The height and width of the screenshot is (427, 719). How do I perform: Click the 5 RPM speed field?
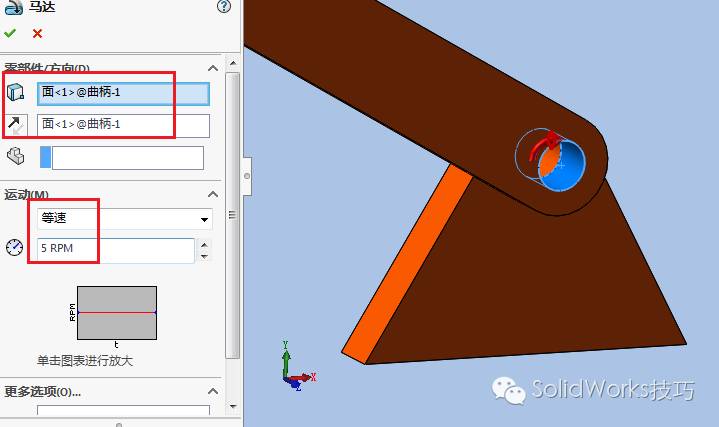pyautogui.click(x=115, y=249)
